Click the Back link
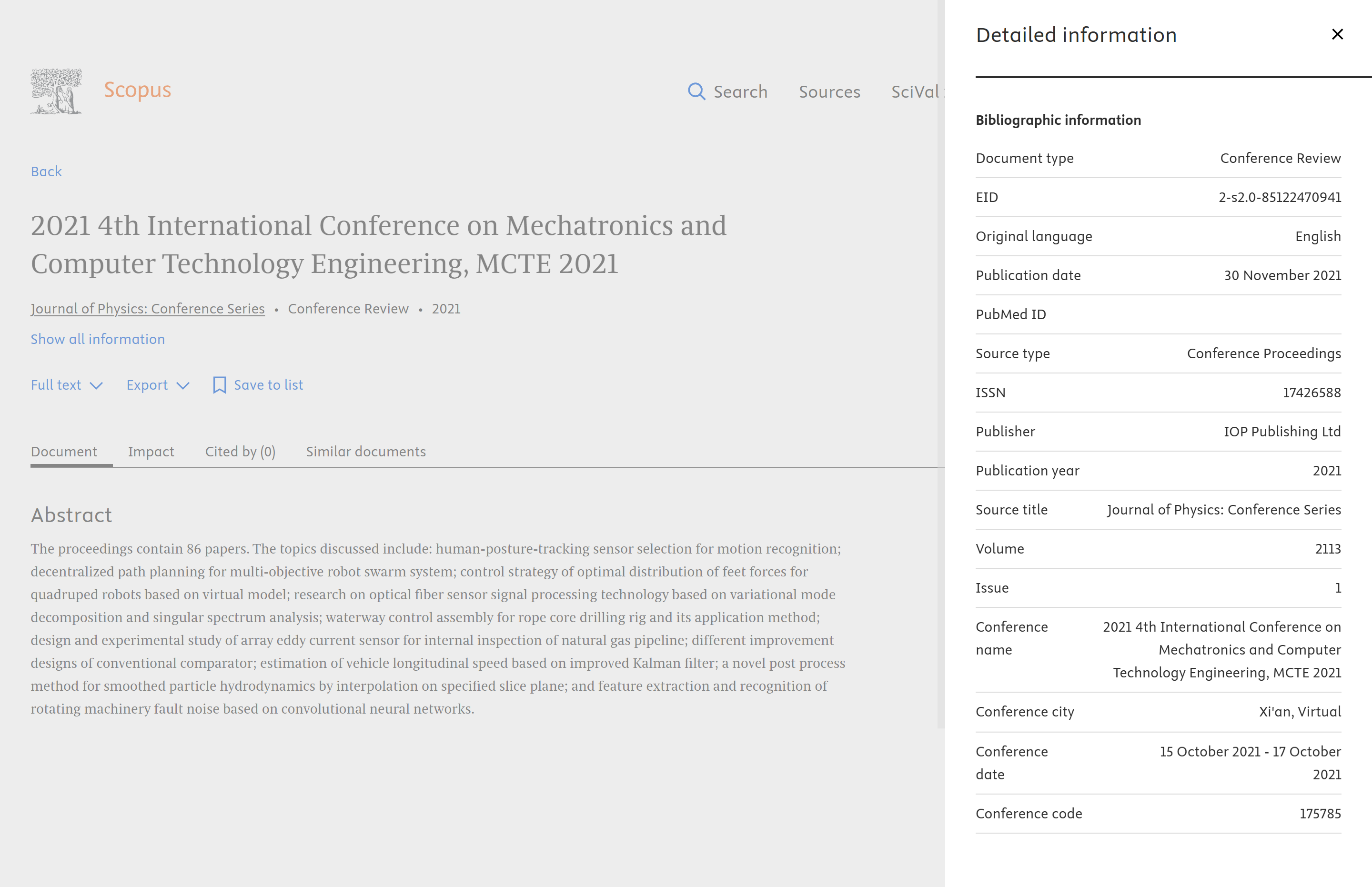Viewport: 1372px width, 887px height. tap(46, 171)
